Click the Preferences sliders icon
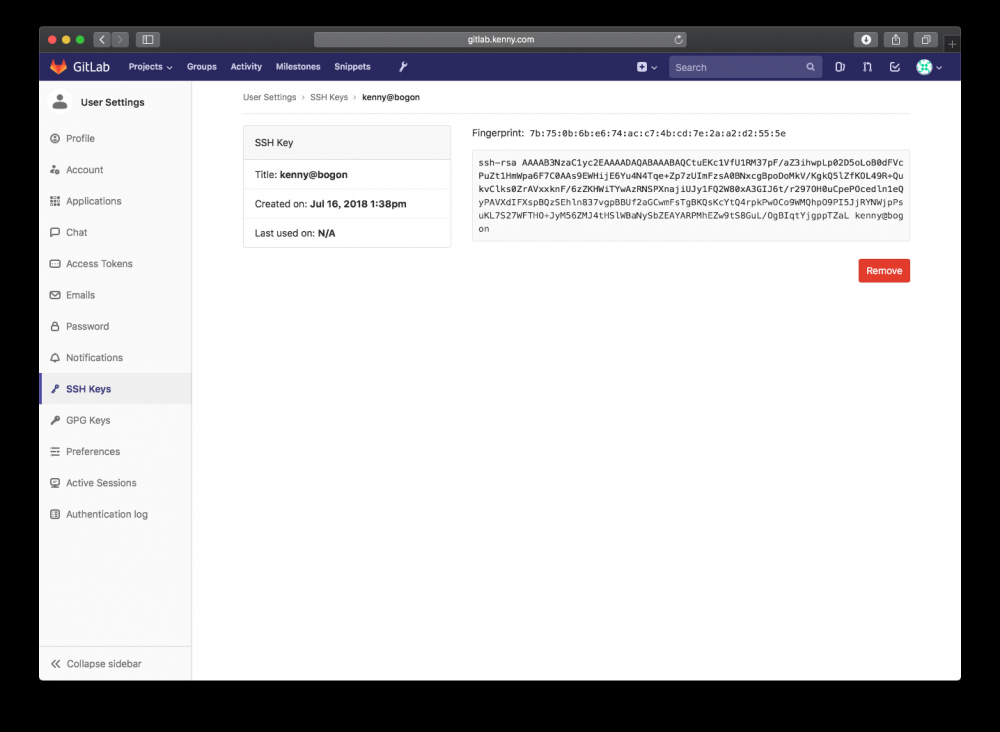 pyautogui.click(x=55, y=451)
